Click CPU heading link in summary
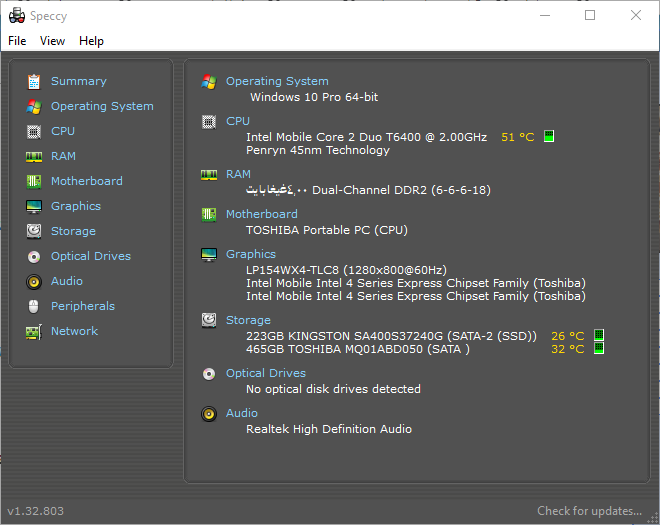Viewport: 660px width, 525px height. coord(238,121)
